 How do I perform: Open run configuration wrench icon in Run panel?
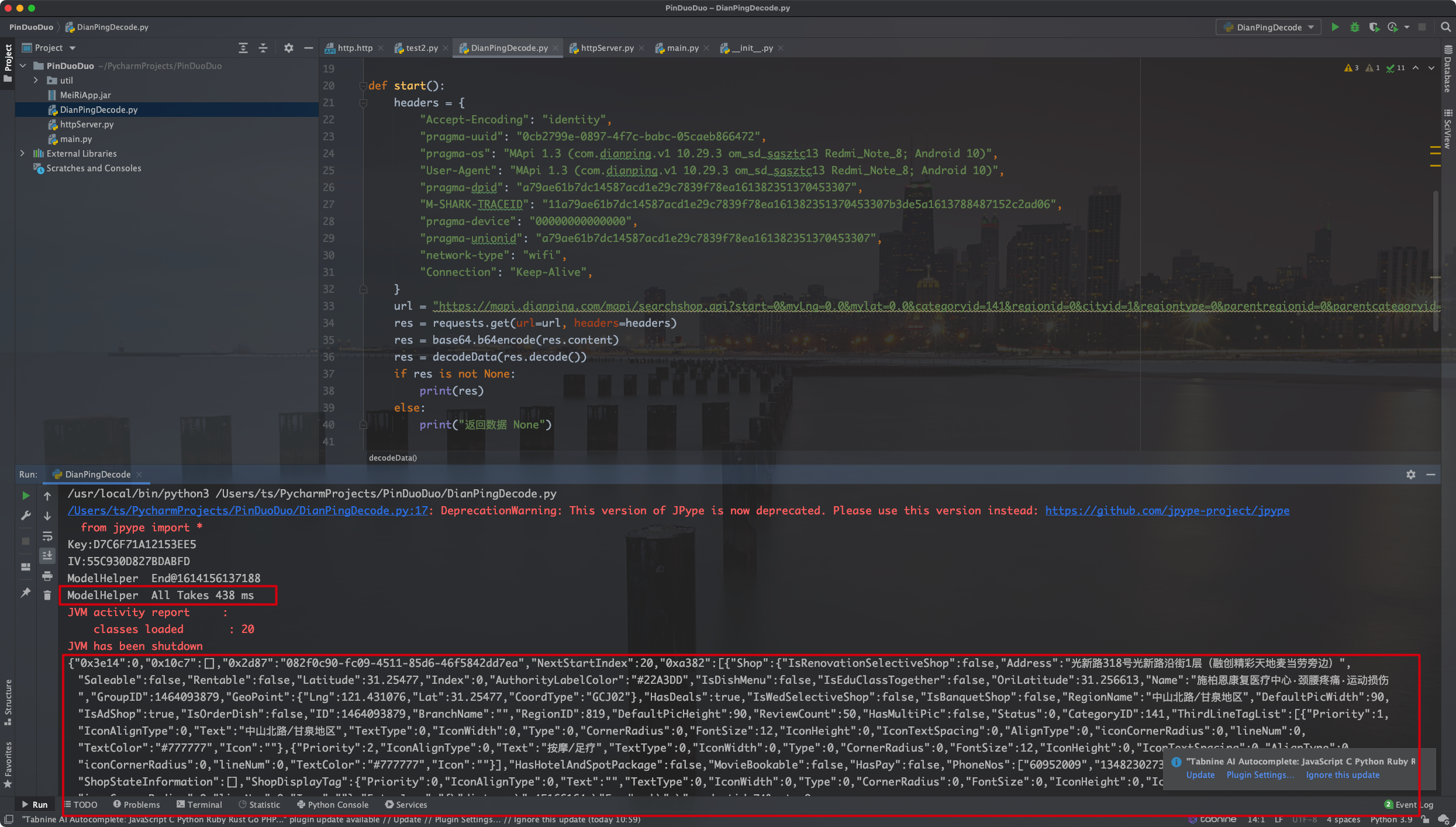click(x=26, y=515)
